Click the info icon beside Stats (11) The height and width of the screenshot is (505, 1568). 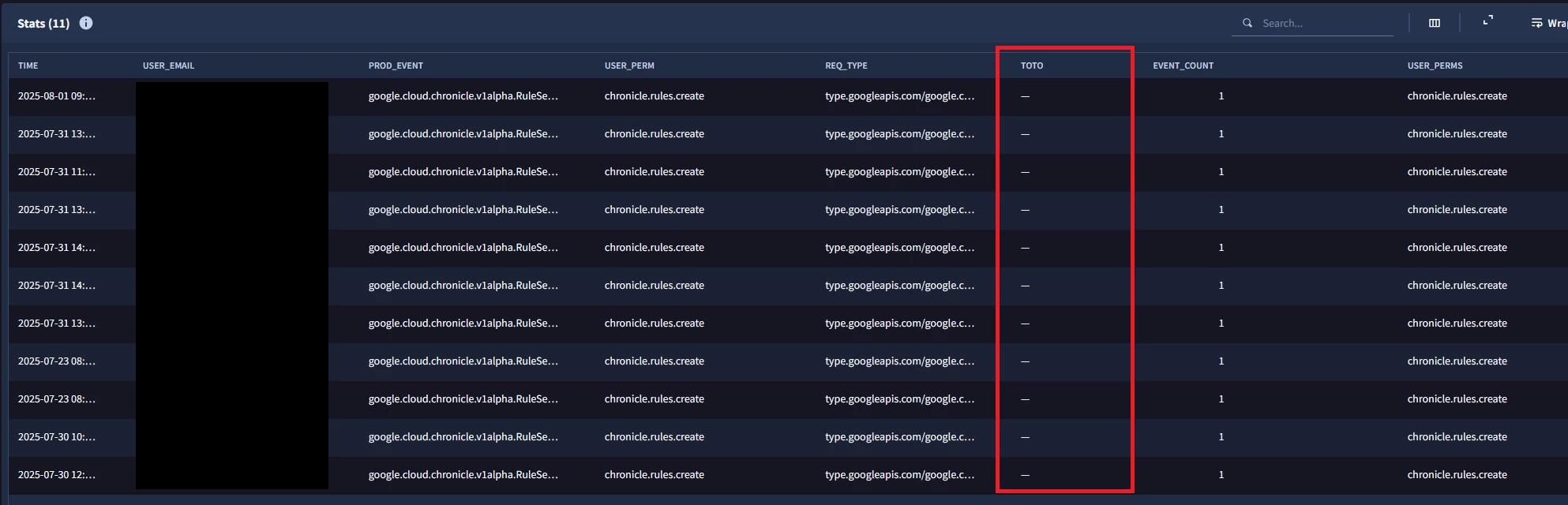tap(86, 23)
